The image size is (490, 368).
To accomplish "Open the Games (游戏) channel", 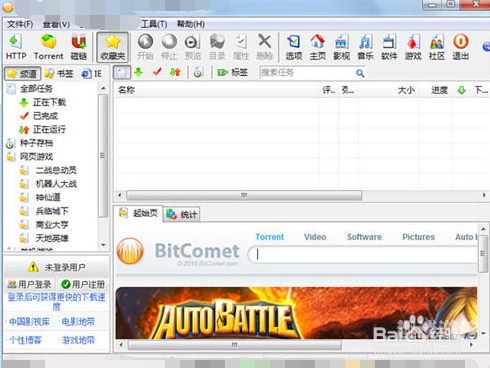I will pyautogui.click(x=413, y=47).
